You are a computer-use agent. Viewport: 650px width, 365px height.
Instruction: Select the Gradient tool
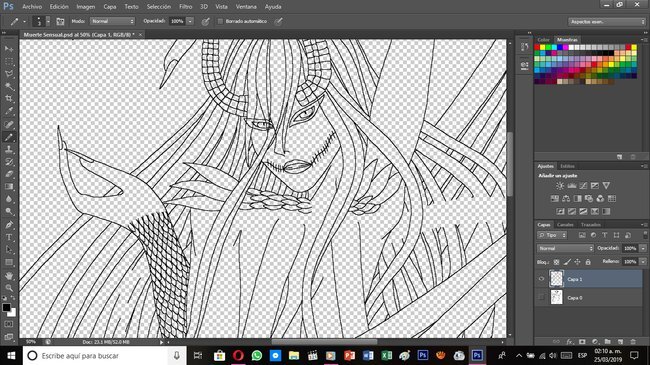[9, 187]
